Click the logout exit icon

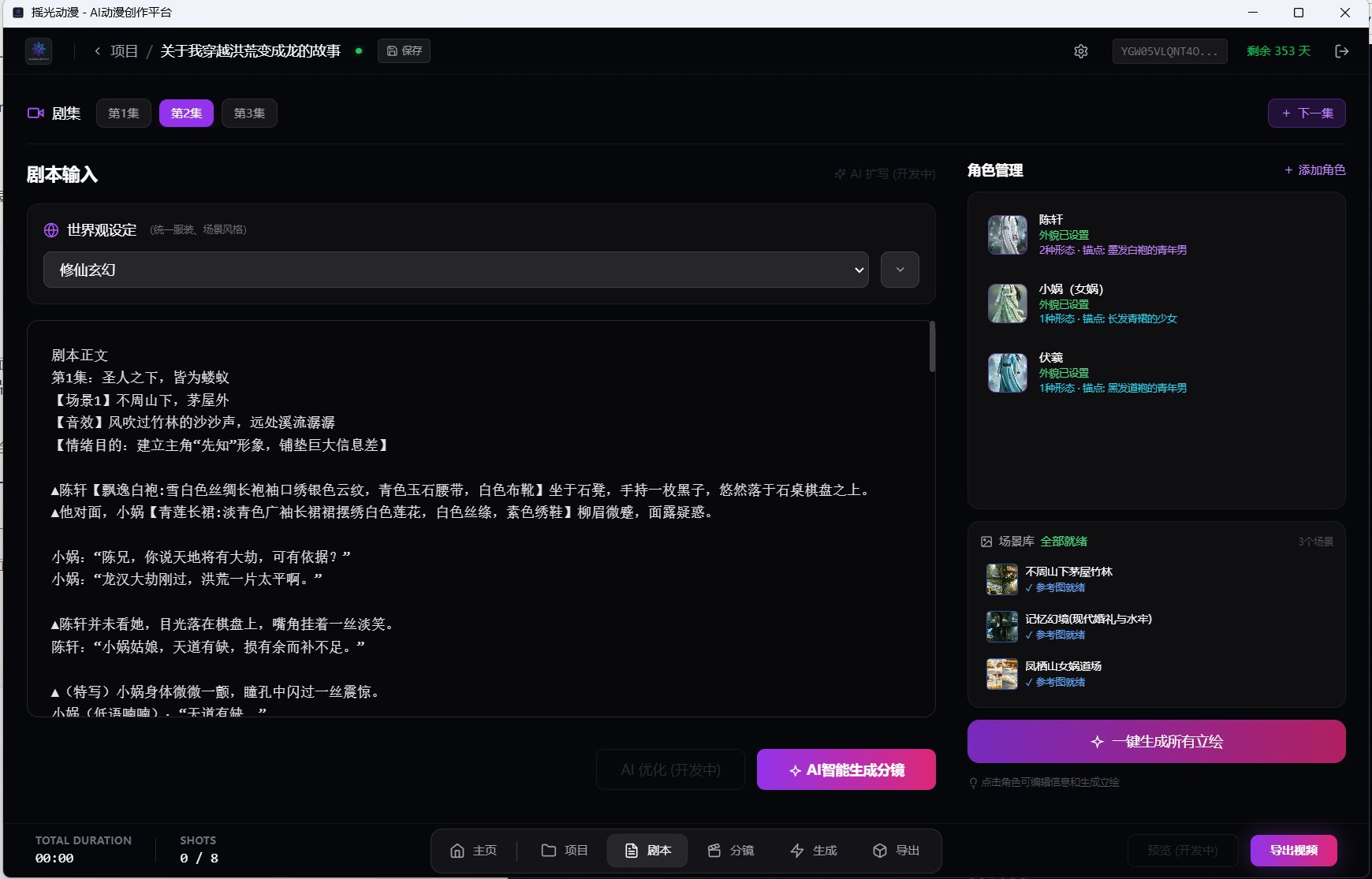1341,51
